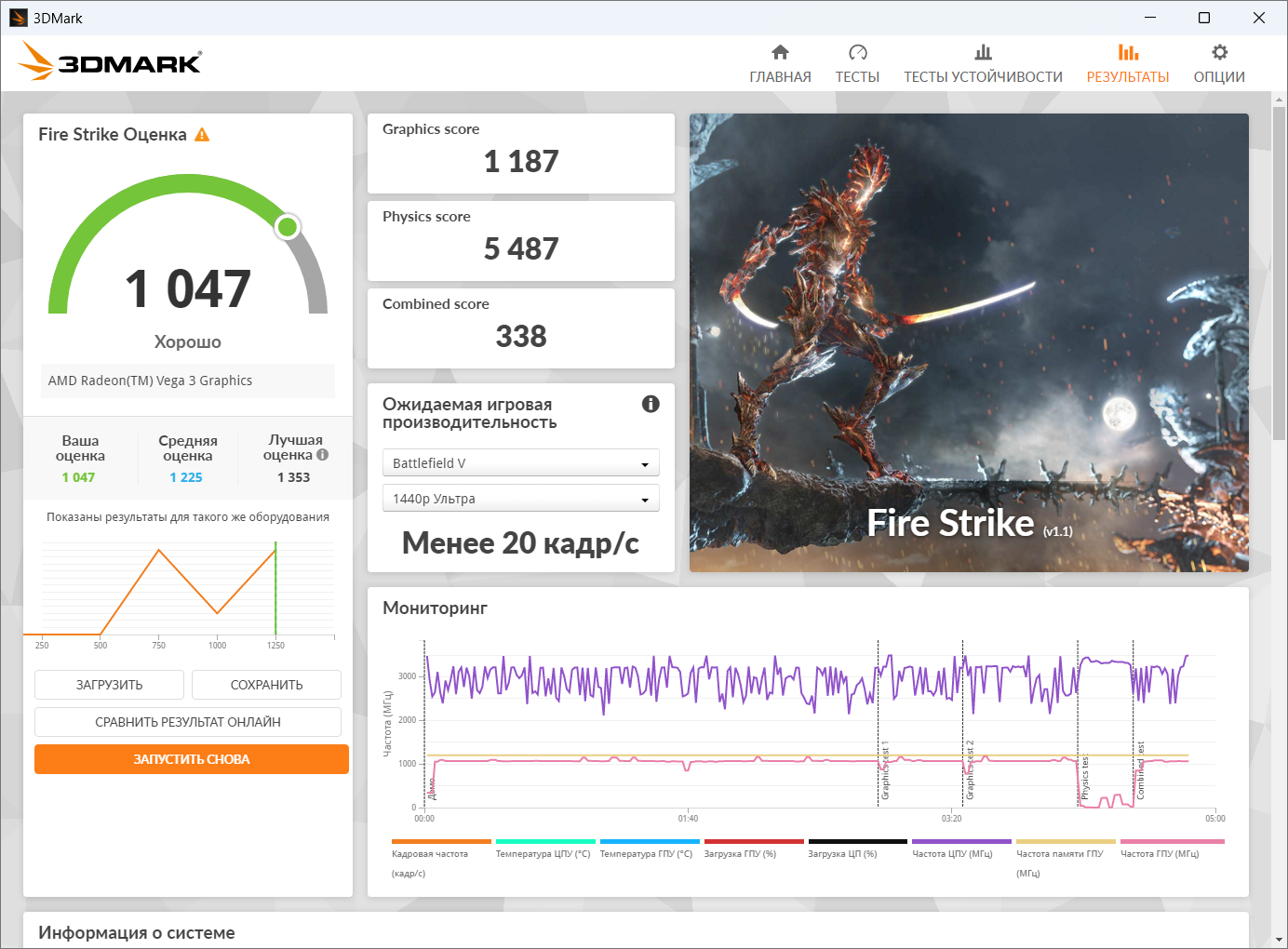Open the ТЕСТЫ gauge icon

pos(857,52)
